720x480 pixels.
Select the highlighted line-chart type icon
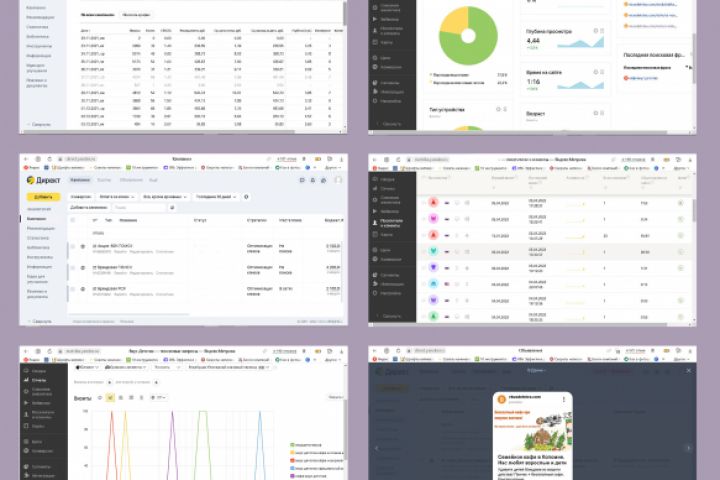pos(110,397)
